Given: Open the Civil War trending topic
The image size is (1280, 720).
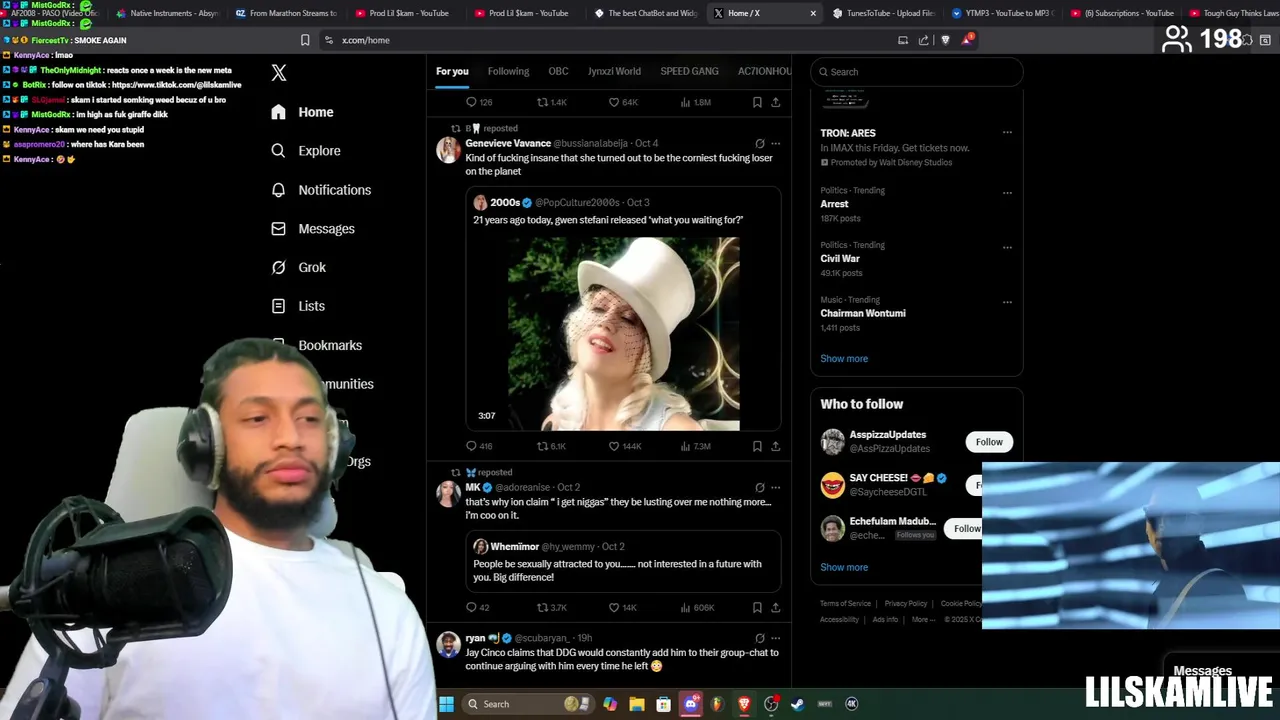Looking at the screenshot, I should pos(840,258).
